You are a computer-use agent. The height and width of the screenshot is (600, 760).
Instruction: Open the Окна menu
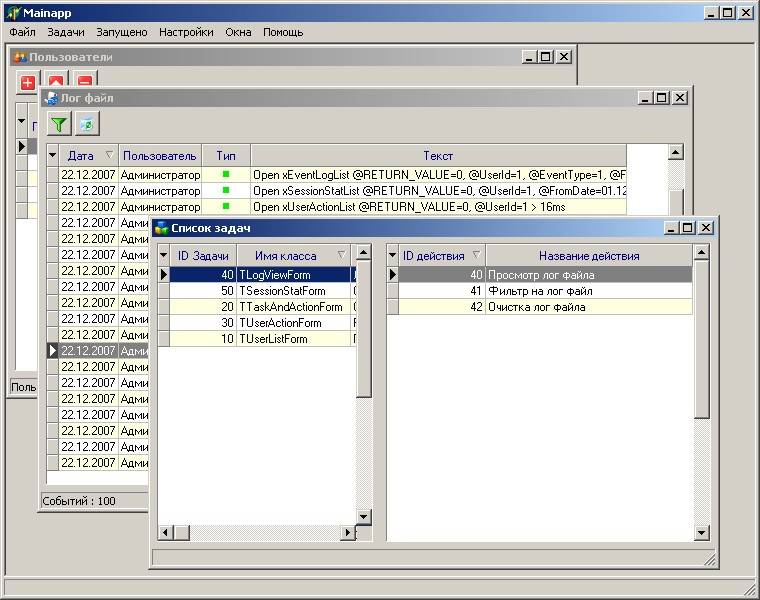[x=238, y=32]
